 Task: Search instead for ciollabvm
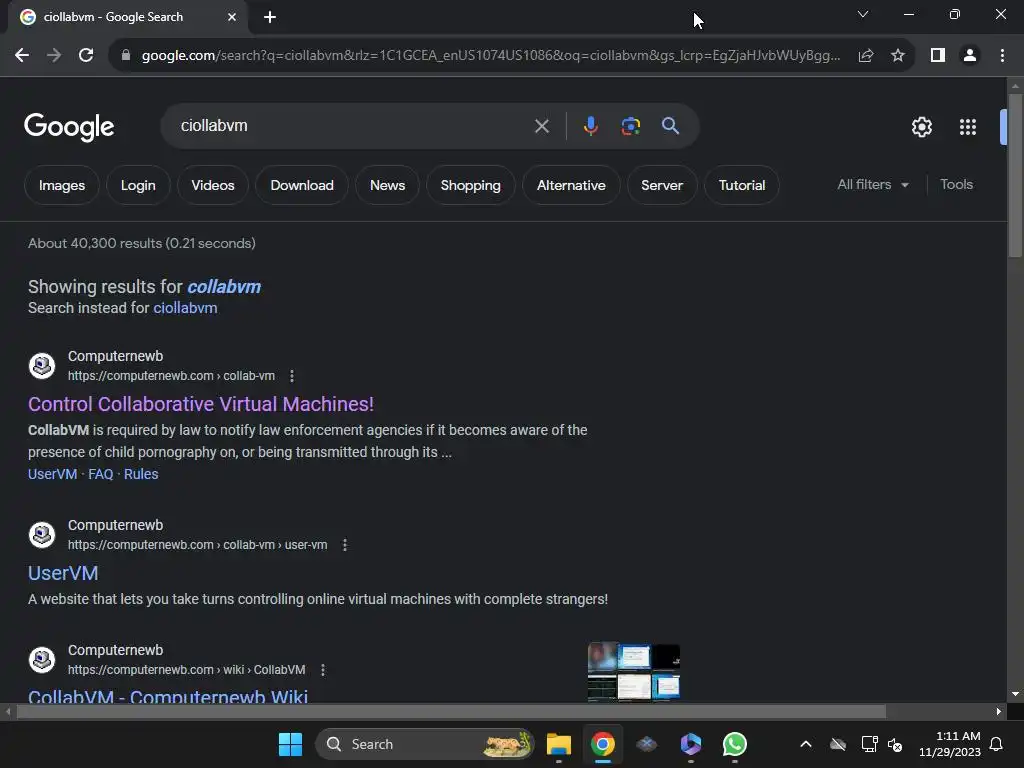[185, 308]
